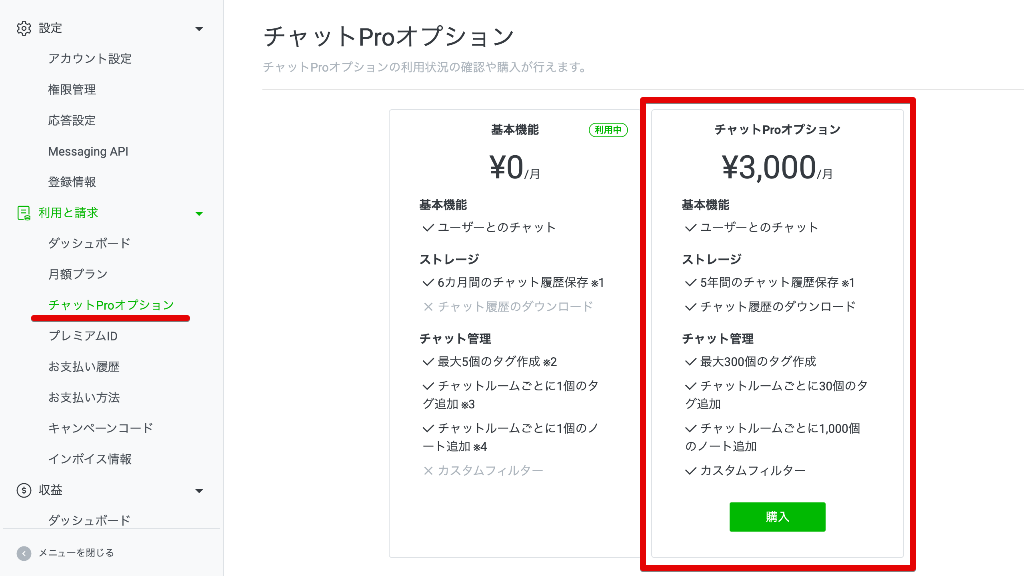Click the green 購入 purchase button
1024x576 pixels.
click(x=777, y=517)
